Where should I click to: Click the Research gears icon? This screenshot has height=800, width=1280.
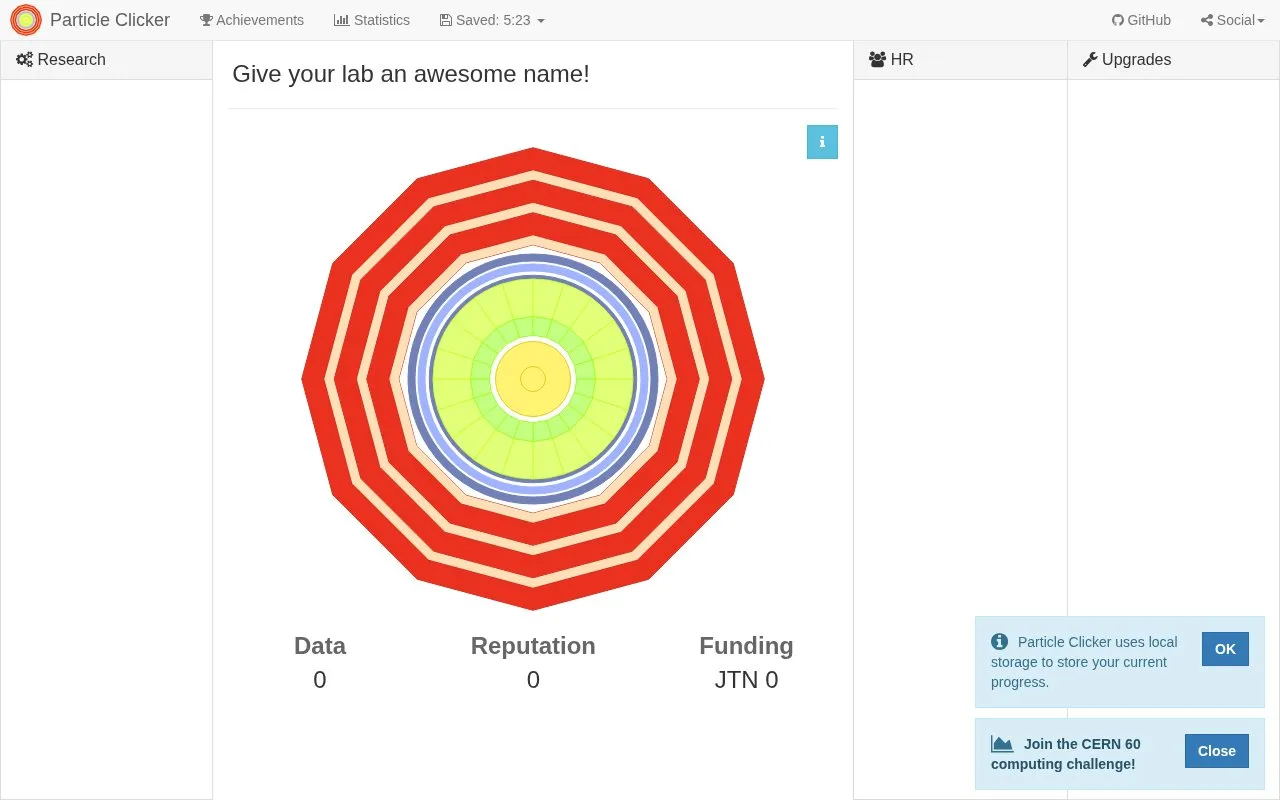25,60
